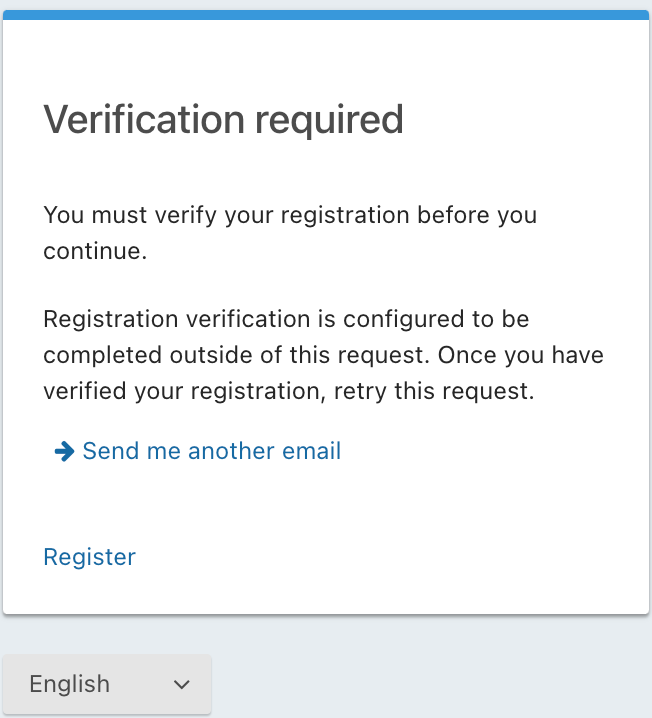This screenshot has width=652, height=718.
Task: Click the Verification required heading
Action: (223, 120)
